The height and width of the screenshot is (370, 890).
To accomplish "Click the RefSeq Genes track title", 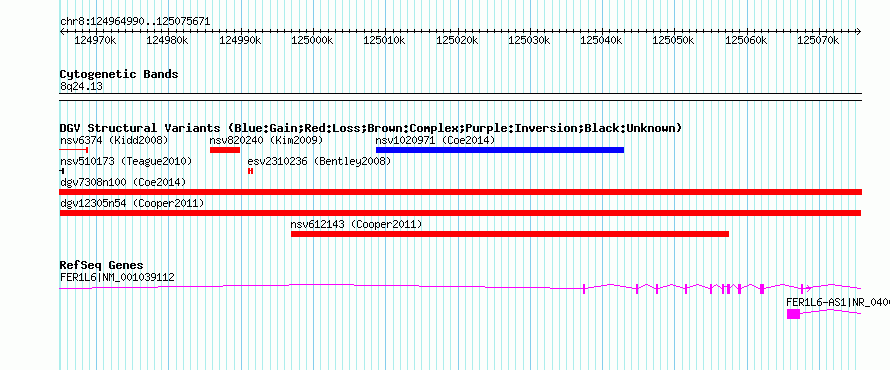I will 102,265.
